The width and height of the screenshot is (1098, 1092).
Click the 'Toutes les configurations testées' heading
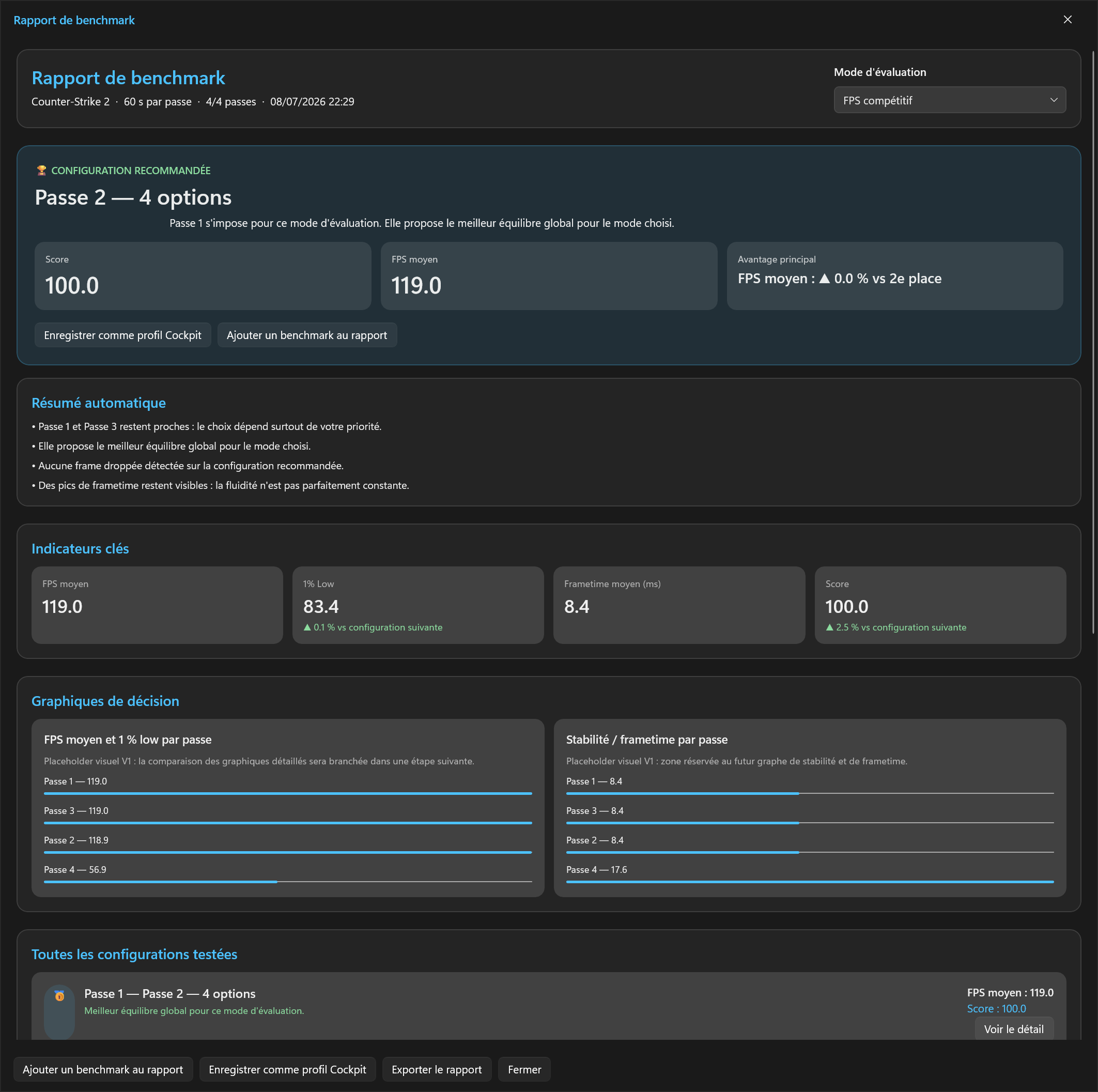134,955
